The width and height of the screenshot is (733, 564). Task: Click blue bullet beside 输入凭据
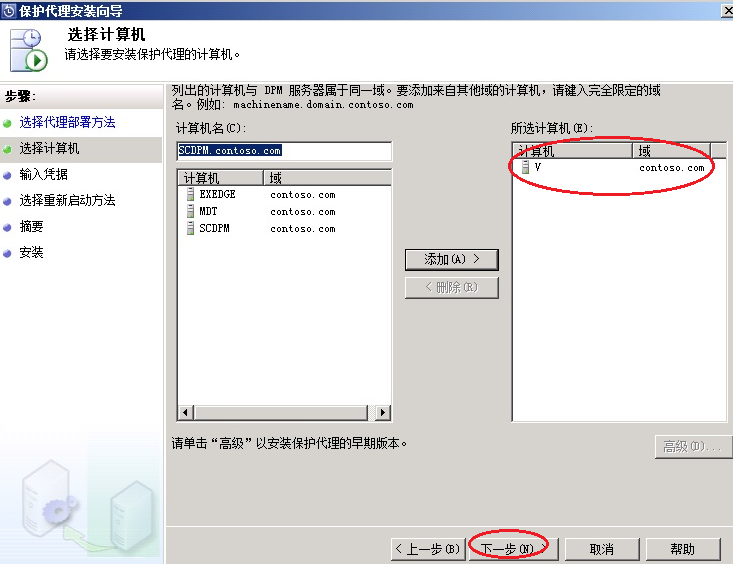point(7,176)
